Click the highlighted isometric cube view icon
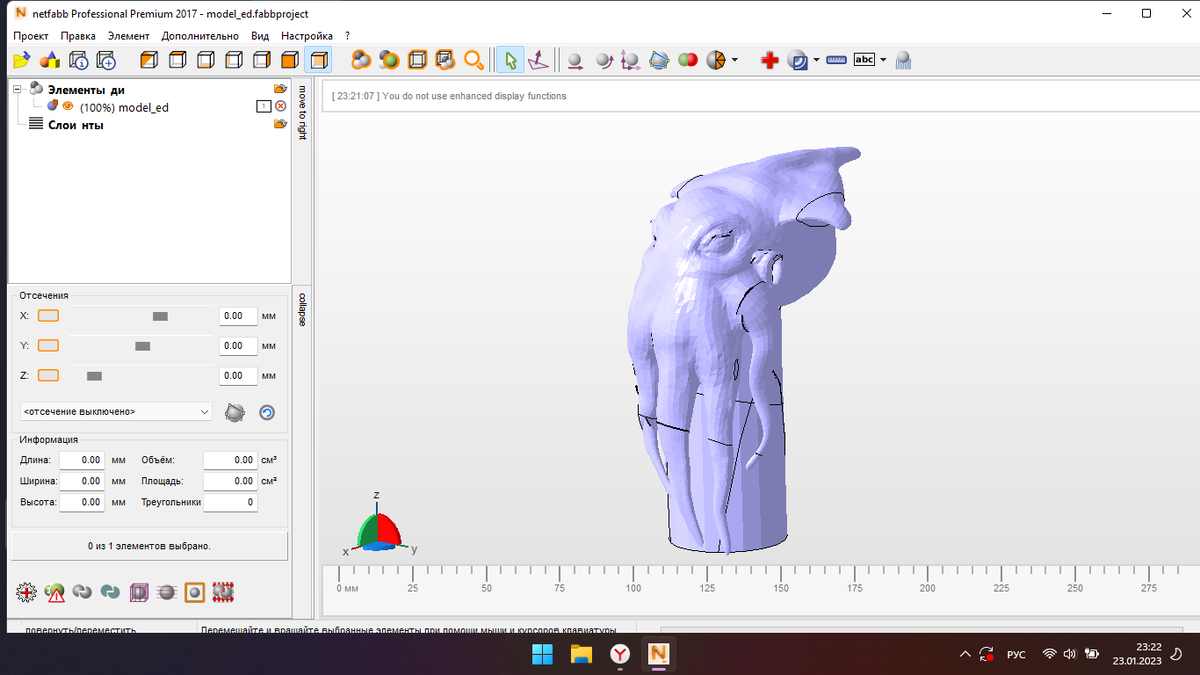Image resolution: width=1200 pixels, height=675 pixels. coord(318,61)
